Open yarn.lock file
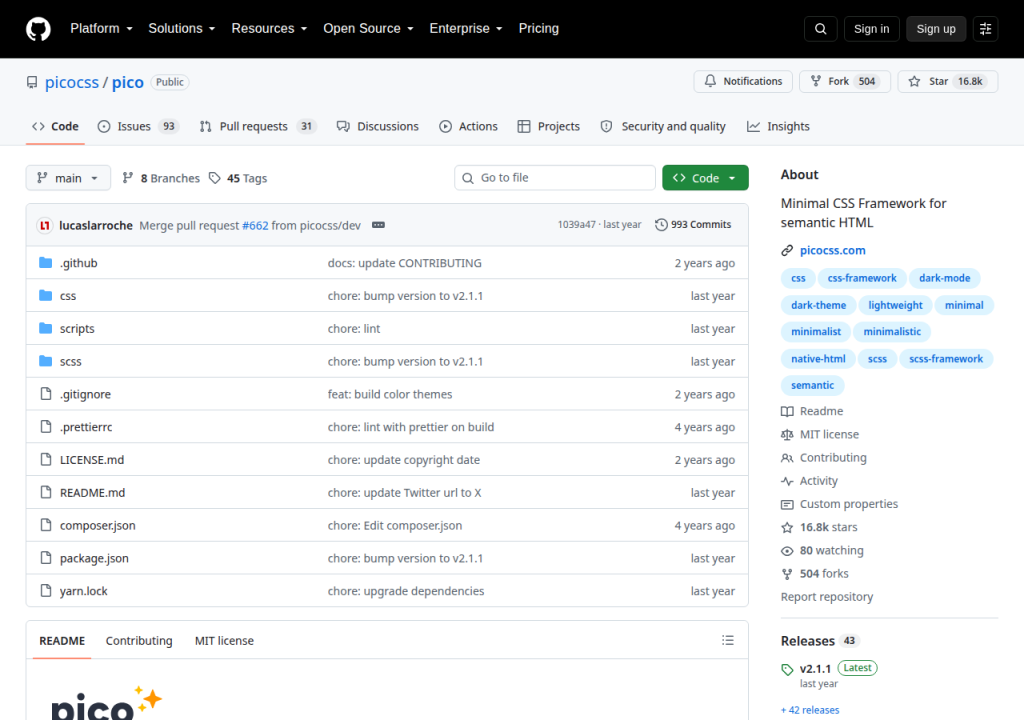 [84, 591]
